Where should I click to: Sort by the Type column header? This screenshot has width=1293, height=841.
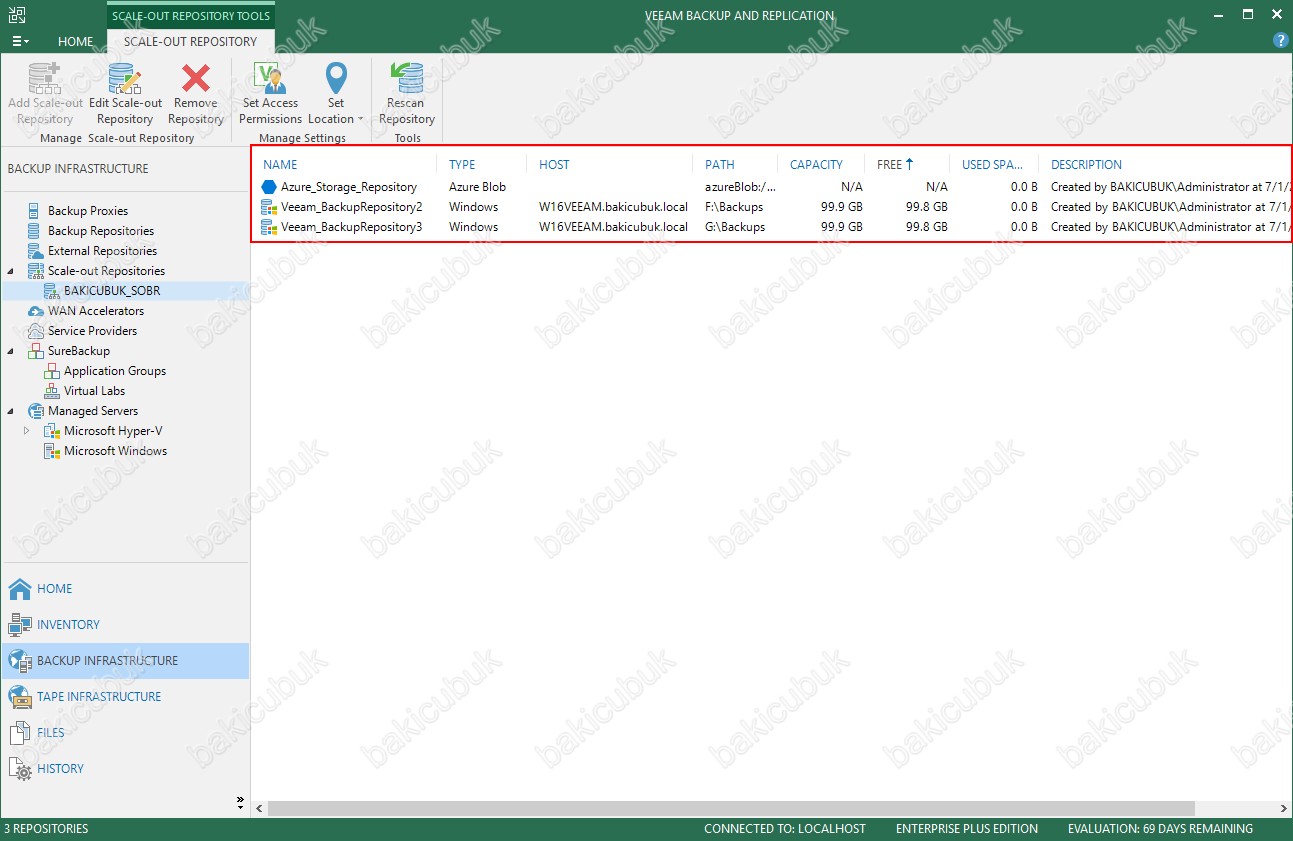click(462, 165)
